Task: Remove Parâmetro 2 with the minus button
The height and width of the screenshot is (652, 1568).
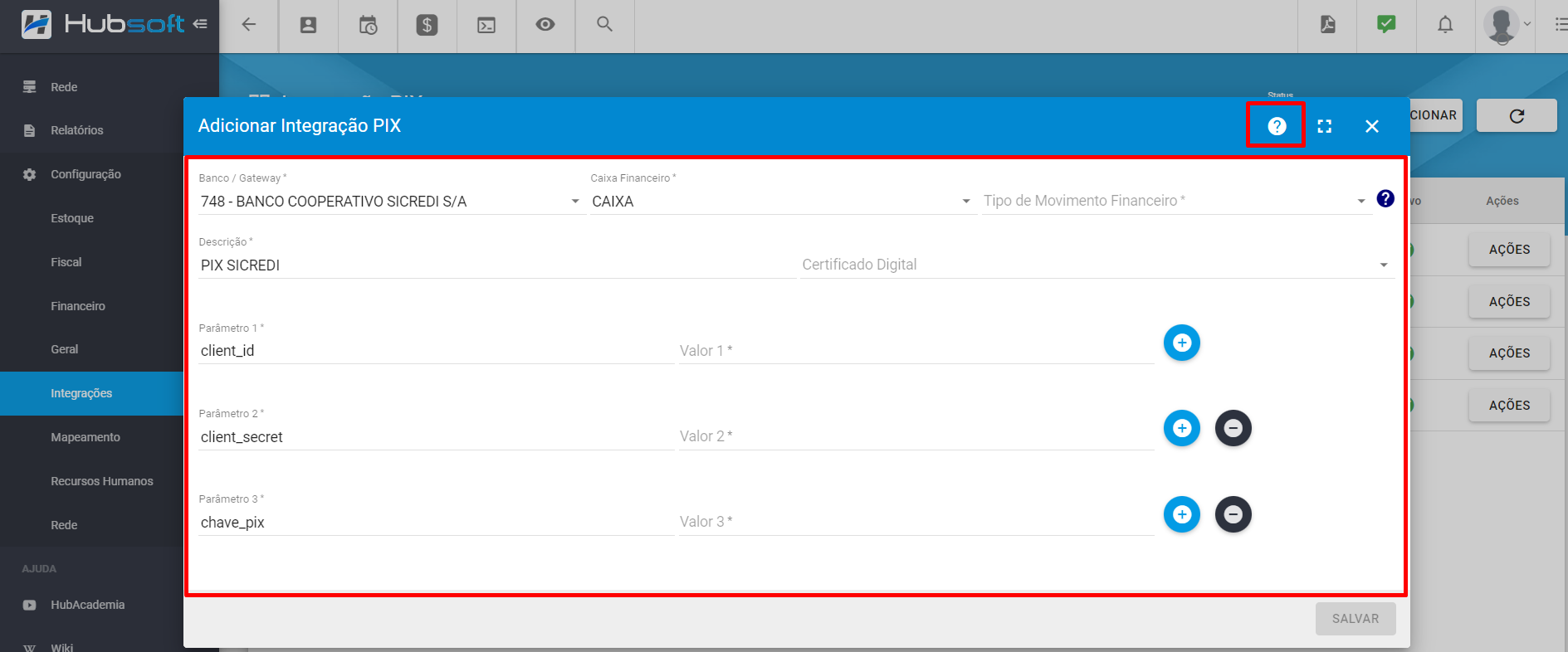Action: pyautogui.click(x=1233, y=428)
